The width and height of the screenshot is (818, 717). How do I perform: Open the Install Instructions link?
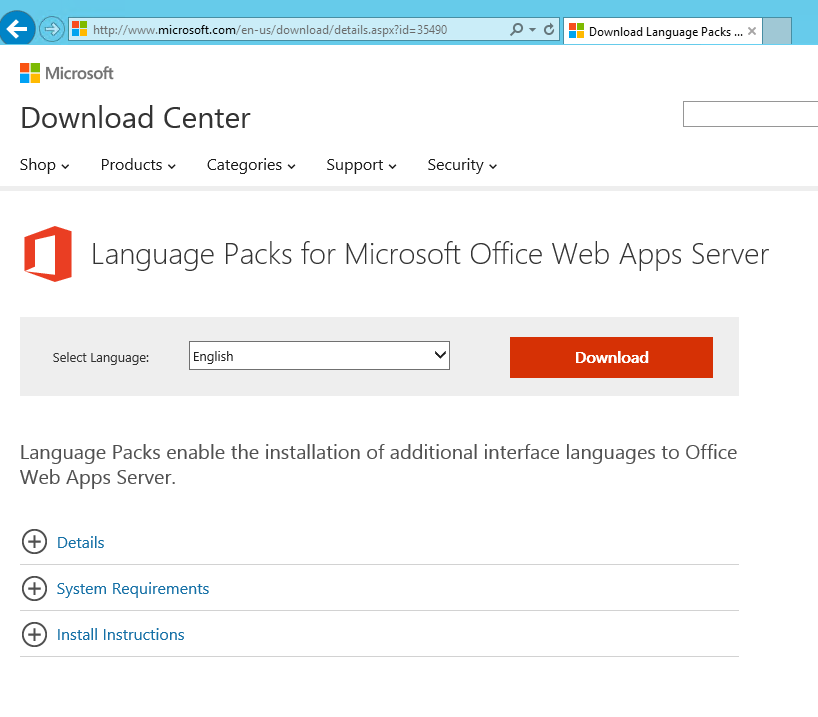[121, 635]
